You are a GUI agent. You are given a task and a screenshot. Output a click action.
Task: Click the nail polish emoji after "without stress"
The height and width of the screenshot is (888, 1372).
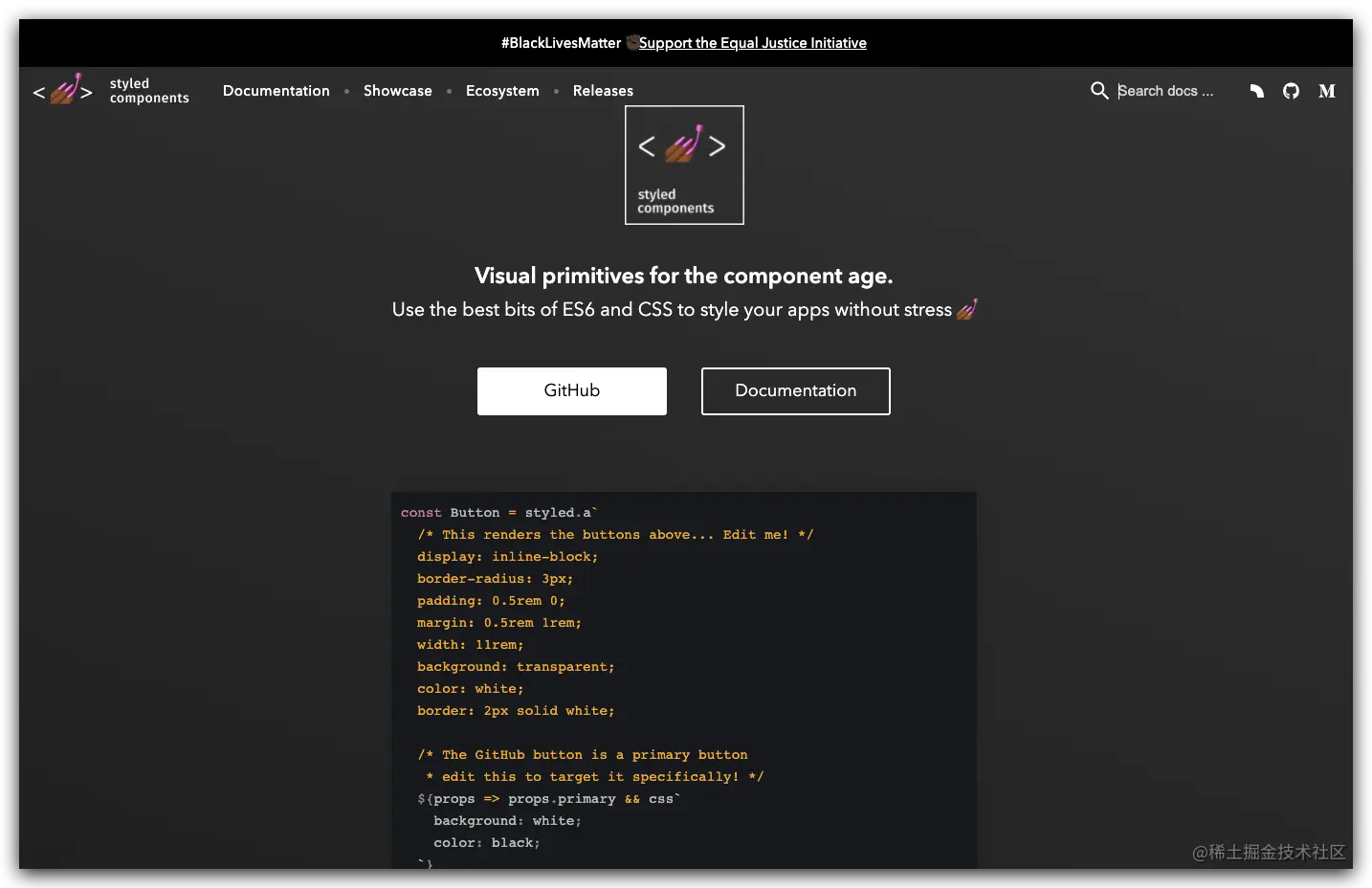tap(966, 309)
